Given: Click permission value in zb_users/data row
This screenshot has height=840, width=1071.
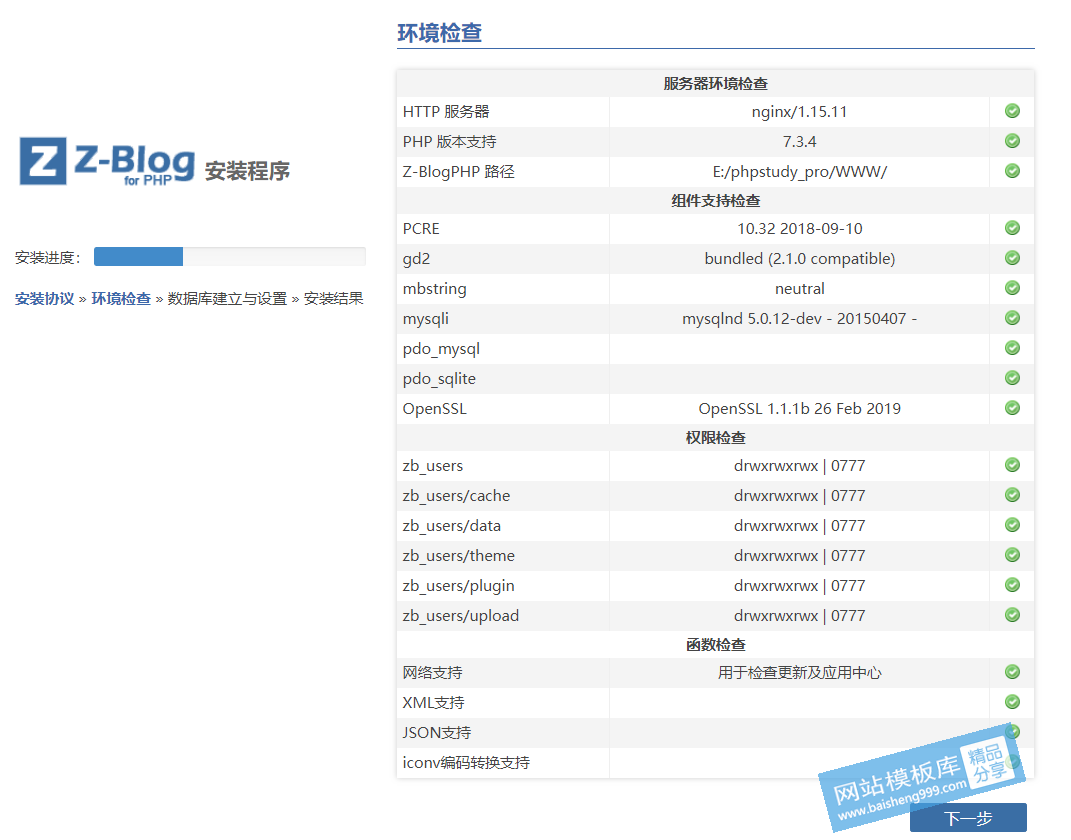Looking at the screenshot, I should click(x=799, y=526).
